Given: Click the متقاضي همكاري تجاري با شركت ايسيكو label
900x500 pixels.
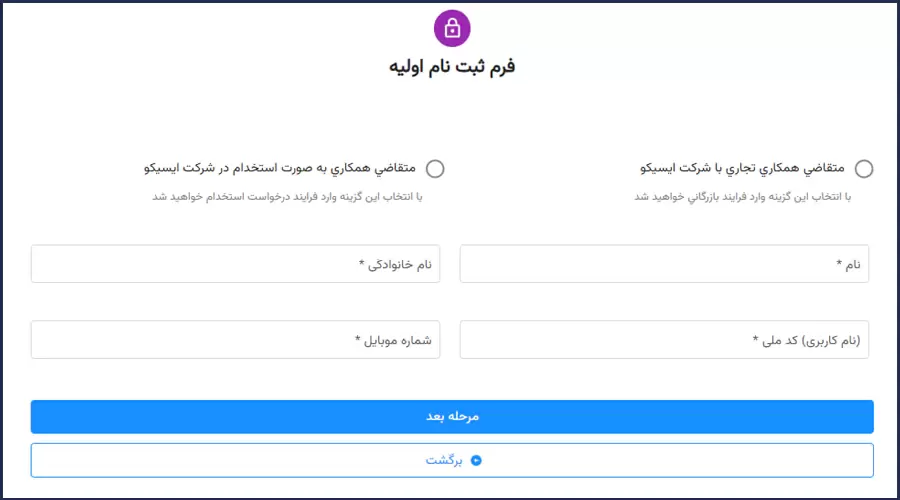Looking at the screenshot, I should click(x=743, y=169).
